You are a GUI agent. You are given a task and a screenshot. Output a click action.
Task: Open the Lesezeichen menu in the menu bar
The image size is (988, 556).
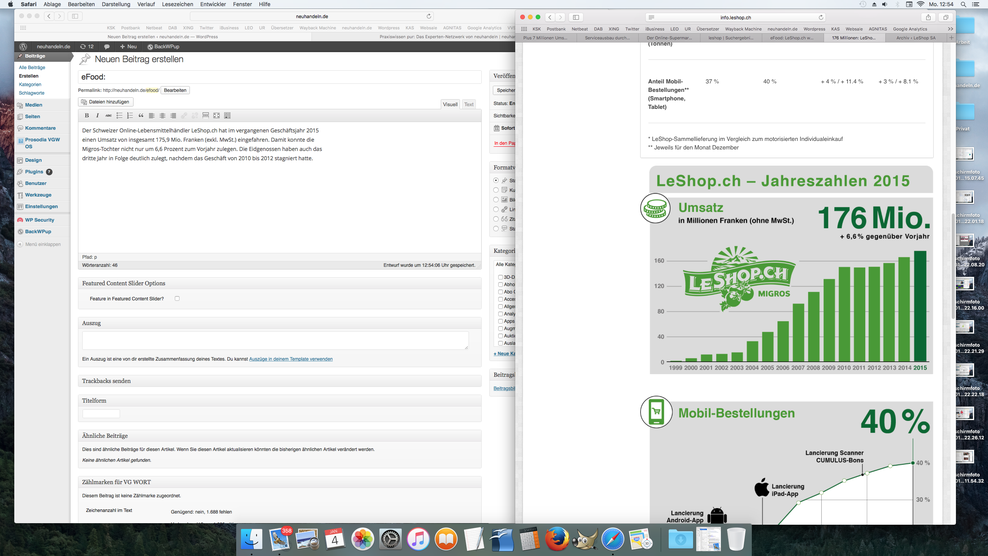click(177, 4)
